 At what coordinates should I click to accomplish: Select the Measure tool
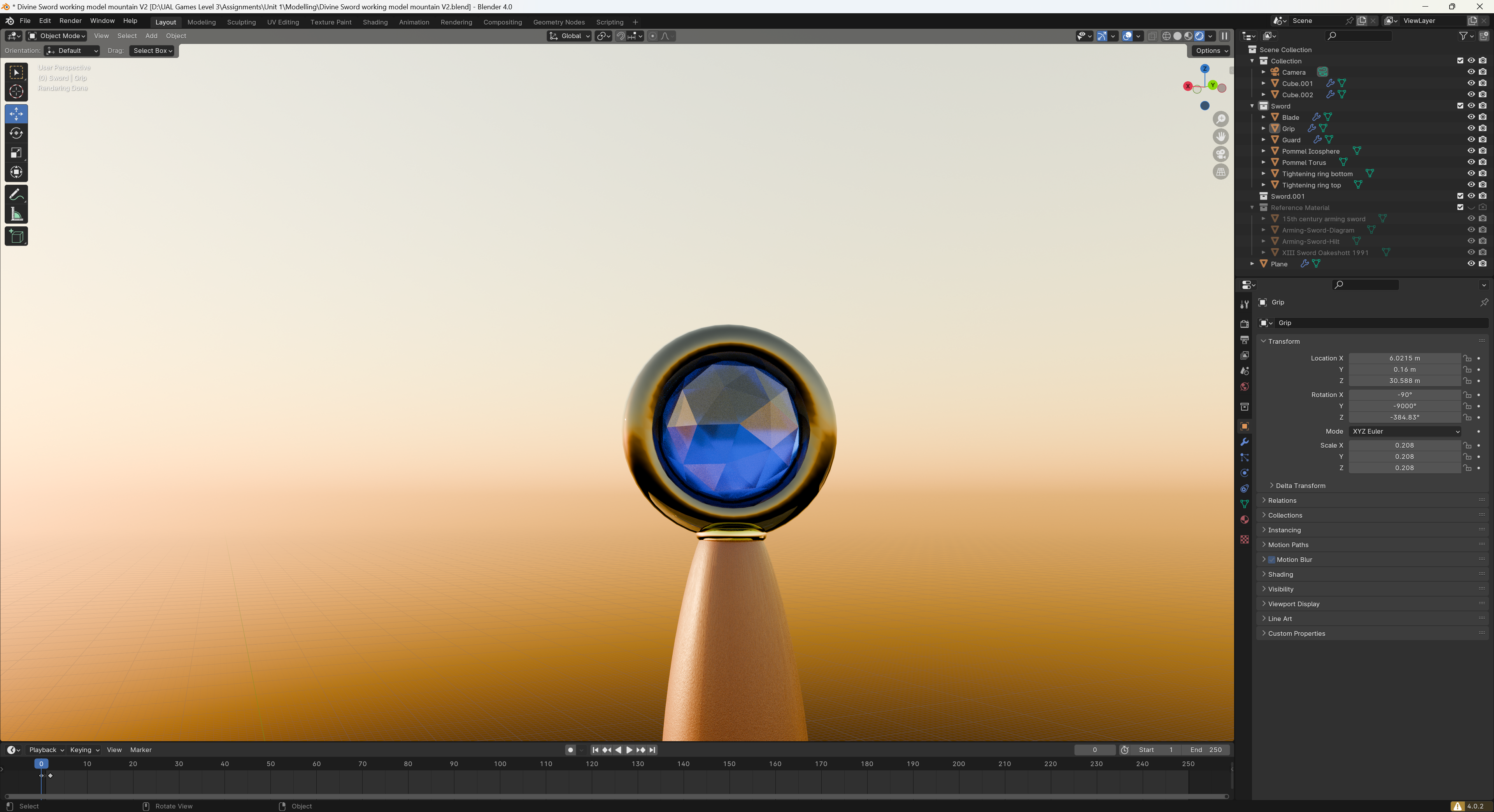coord(16,215)
